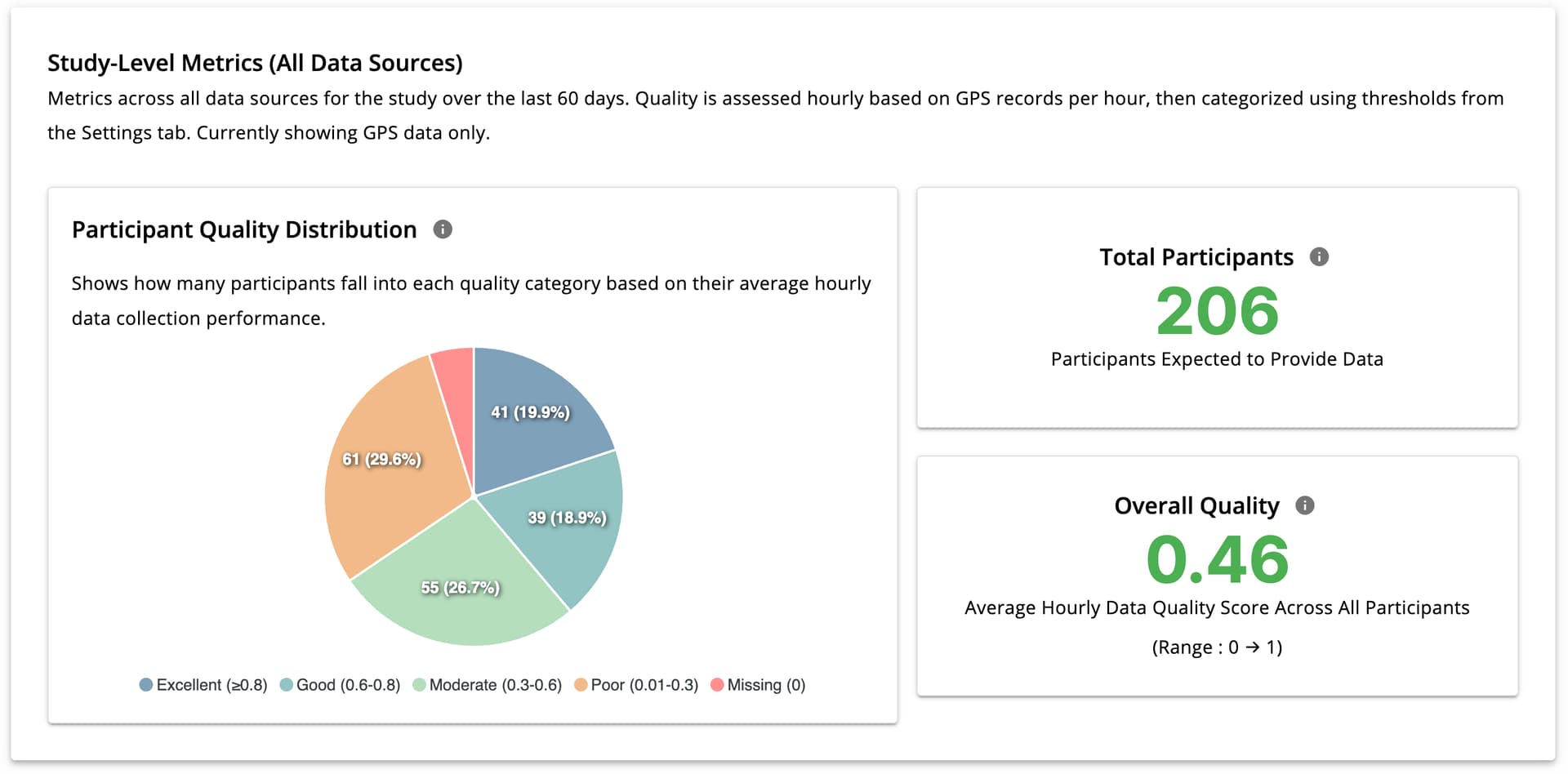Click the Range 0 → 1 caption
Image resolution: width=1568 pixels, height=774 pixels.
(1217, 647)
